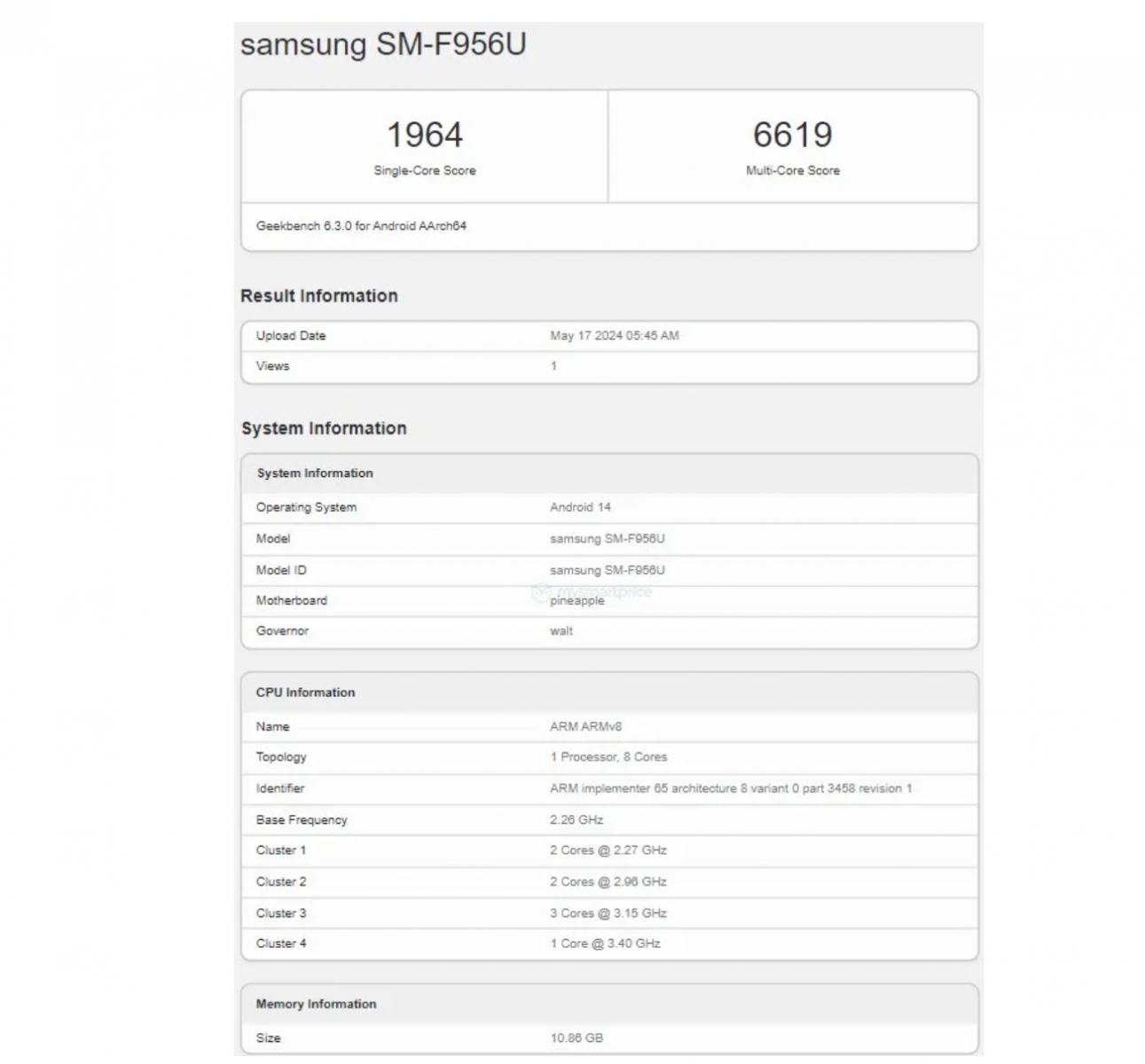This screenshot has height=1064, width=1145.
Task: Click the Cluster 4 label
Action: [281, 943]
